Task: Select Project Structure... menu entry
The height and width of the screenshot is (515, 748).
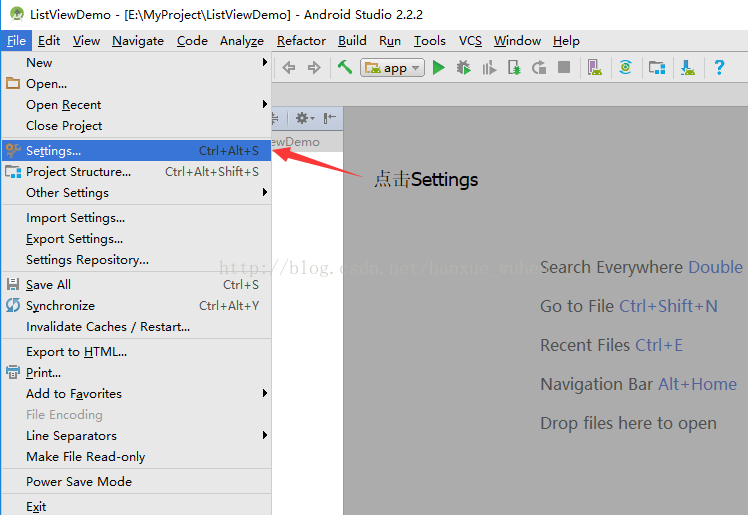Action: (x=136, y=172)
